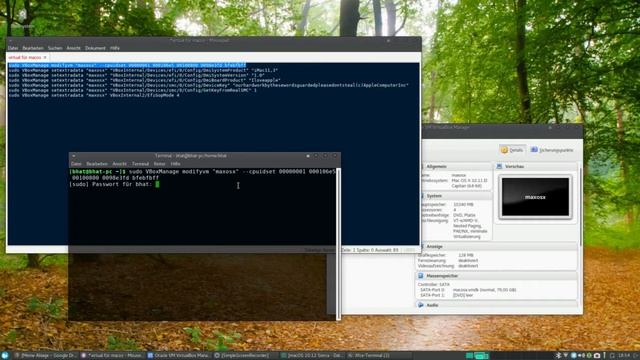Click the line containing 'DmiSystemProduct' in Mousepad

click(143, 70)
